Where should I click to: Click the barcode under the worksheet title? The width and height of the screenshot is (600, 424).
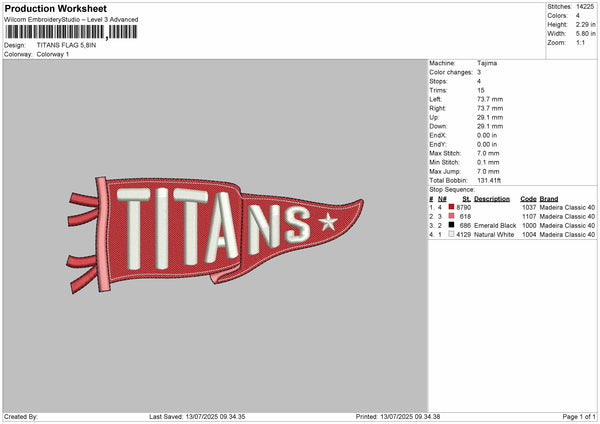(x=70, y=32)
